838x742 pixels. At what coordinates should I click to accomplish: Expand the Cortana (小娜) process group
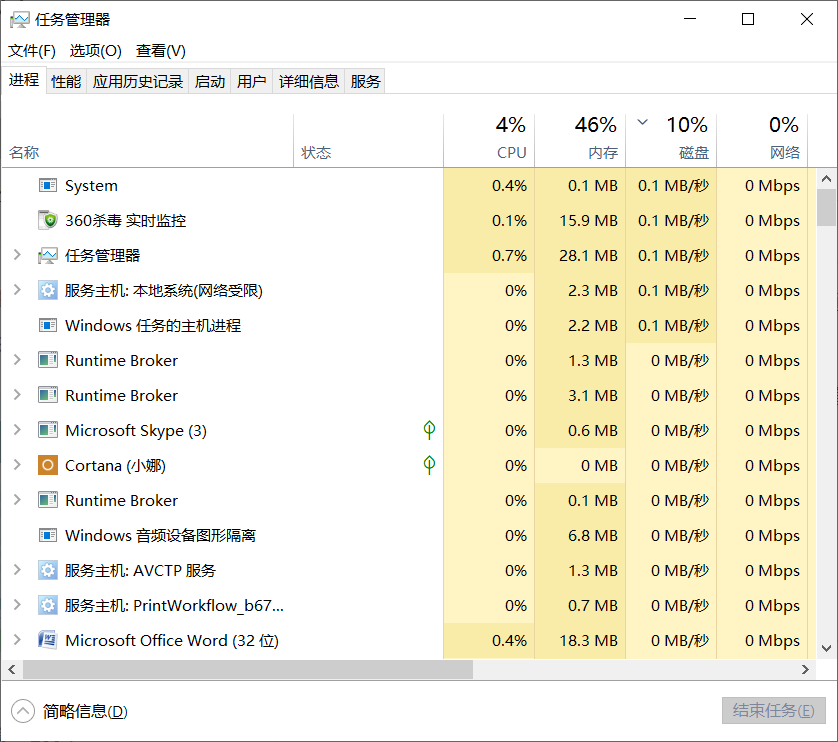[17, 465]
